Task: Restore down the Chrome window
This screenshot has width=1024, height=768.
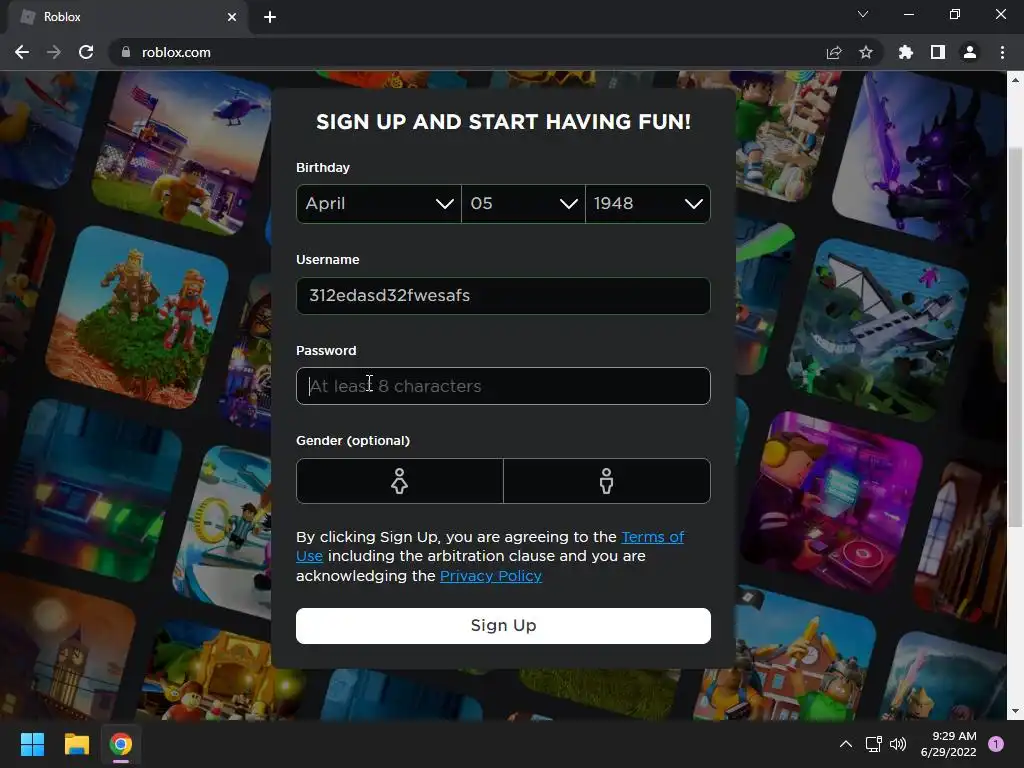Action: tap(955, 14)
